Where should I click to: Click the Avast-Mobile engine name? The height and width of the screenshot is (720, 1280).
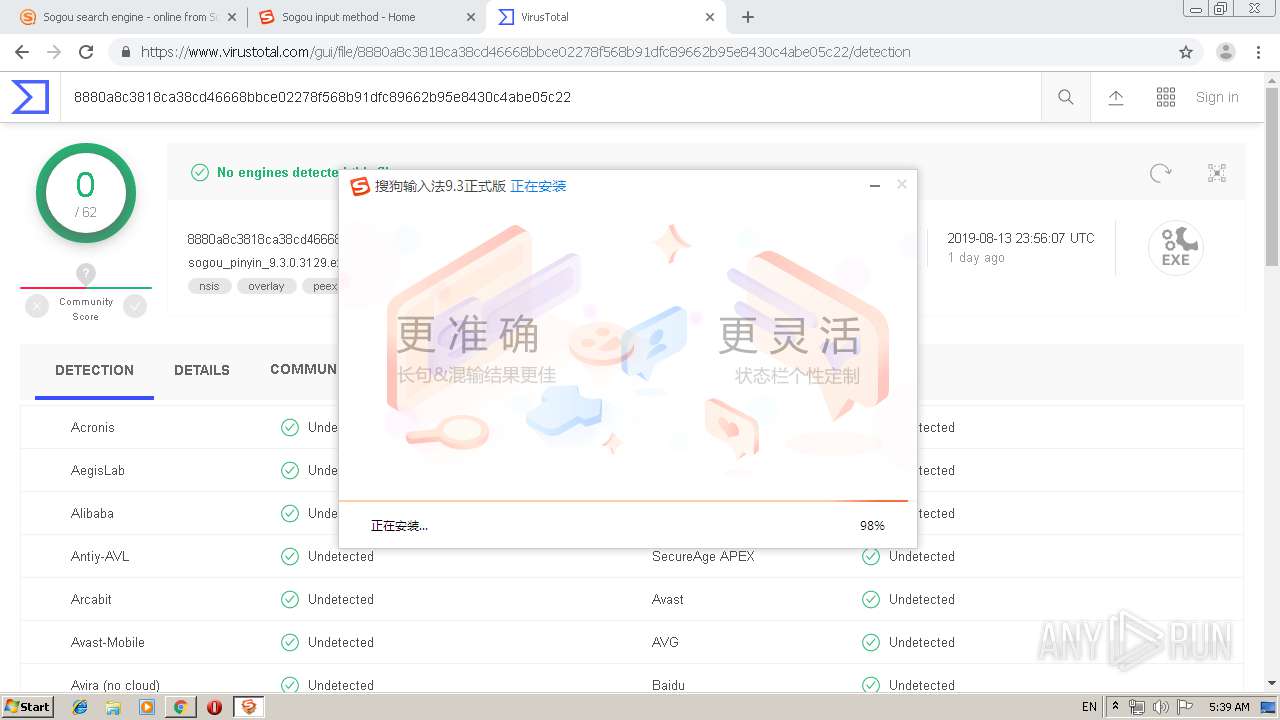click(107, 642)
